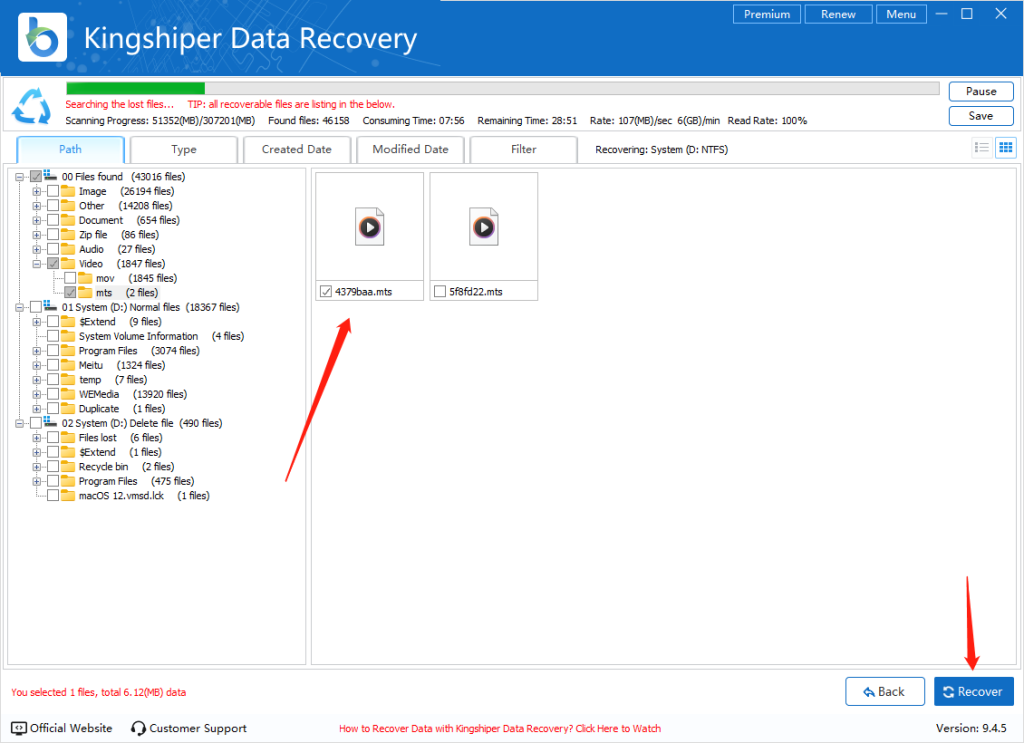
Task: Click the Premium button
Action: coord(767,14)
